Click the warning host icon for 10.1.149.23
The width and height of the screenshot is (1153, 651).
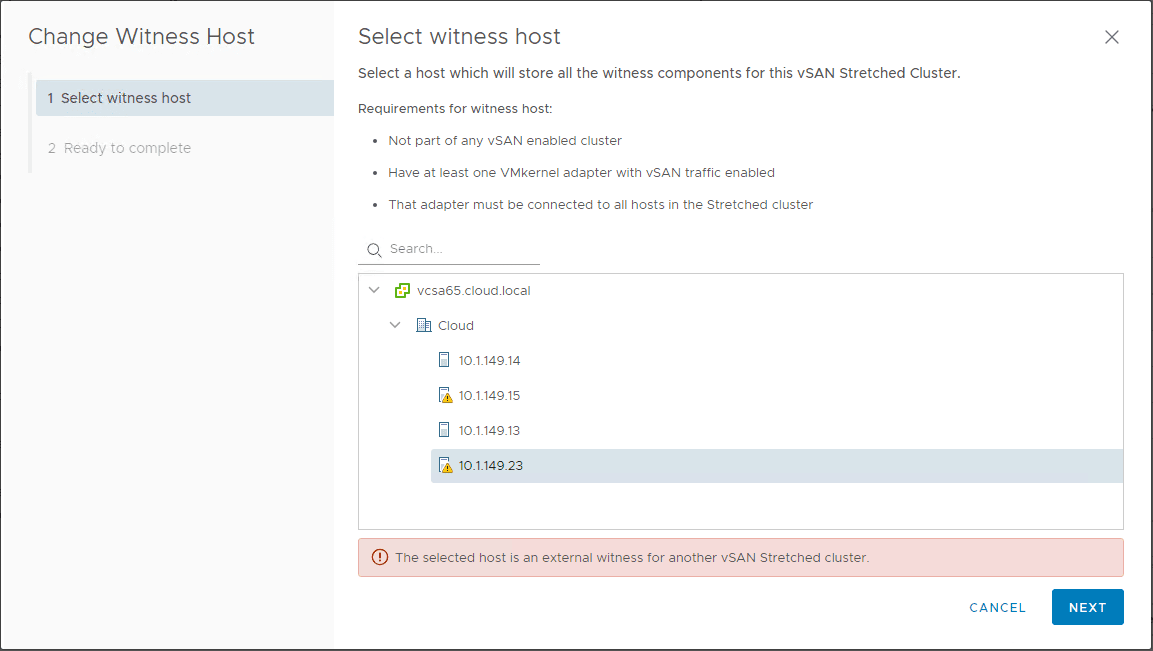(446, 465)
